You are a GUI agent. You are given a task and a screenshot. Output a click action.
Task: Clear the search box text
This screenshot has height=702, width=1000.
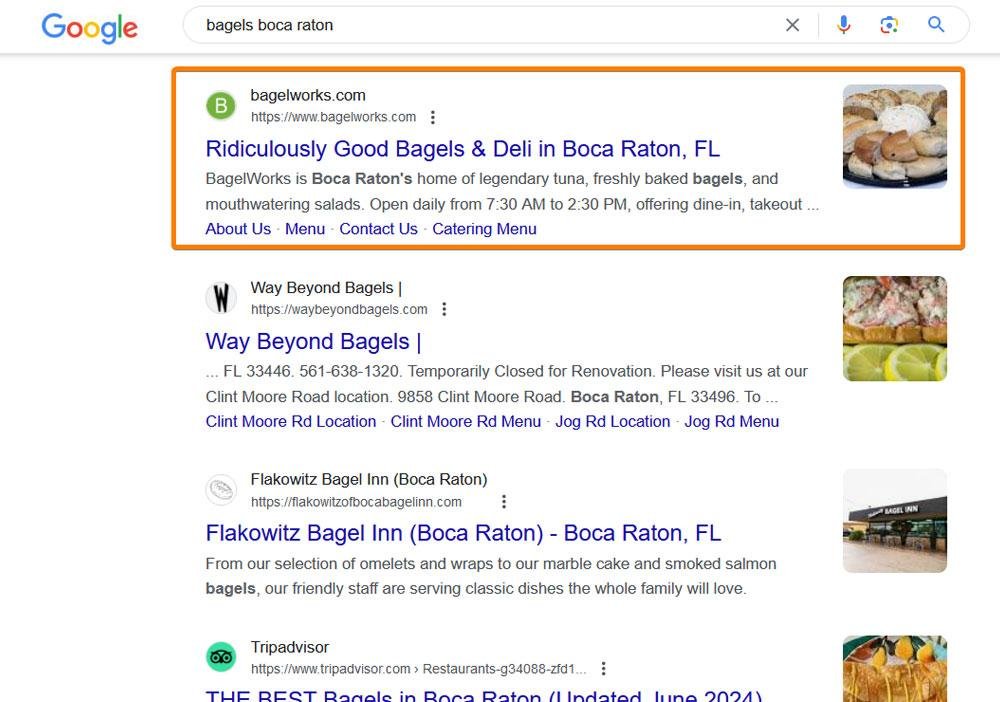(x=792, y=25)
